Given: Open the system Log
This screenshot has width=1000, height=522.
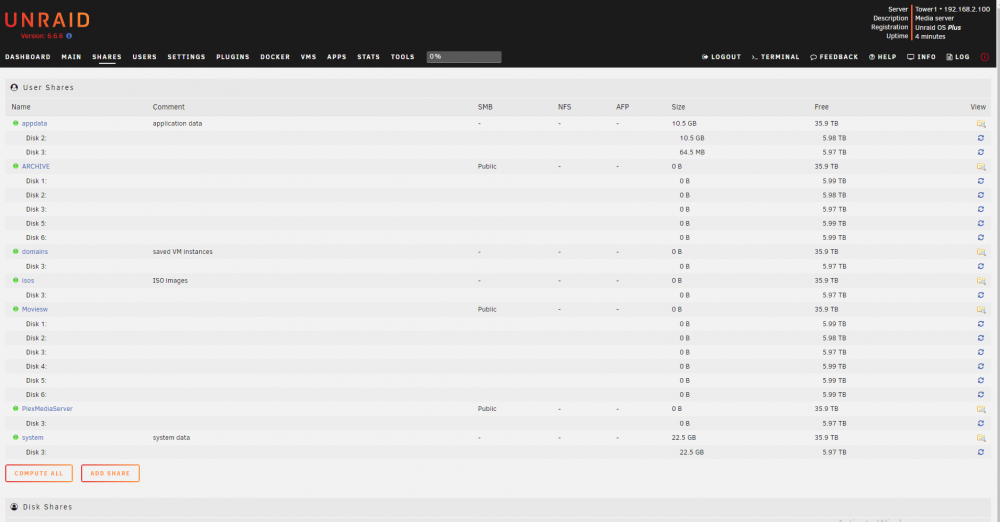Looking at the screenshot, I should pos(958,57).
